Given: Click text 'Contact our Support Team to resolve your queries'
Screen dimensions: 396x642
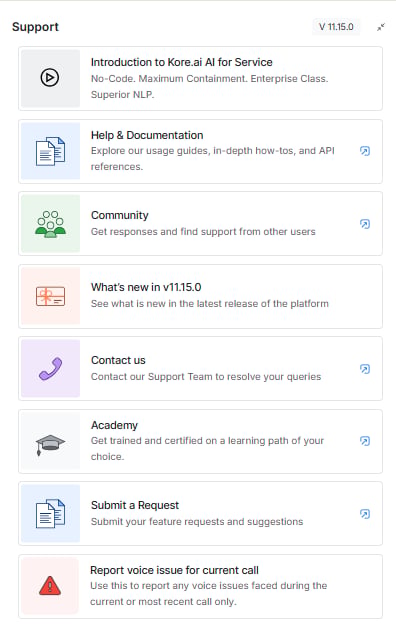Looking at the screenshot, I should coord(206,377).
